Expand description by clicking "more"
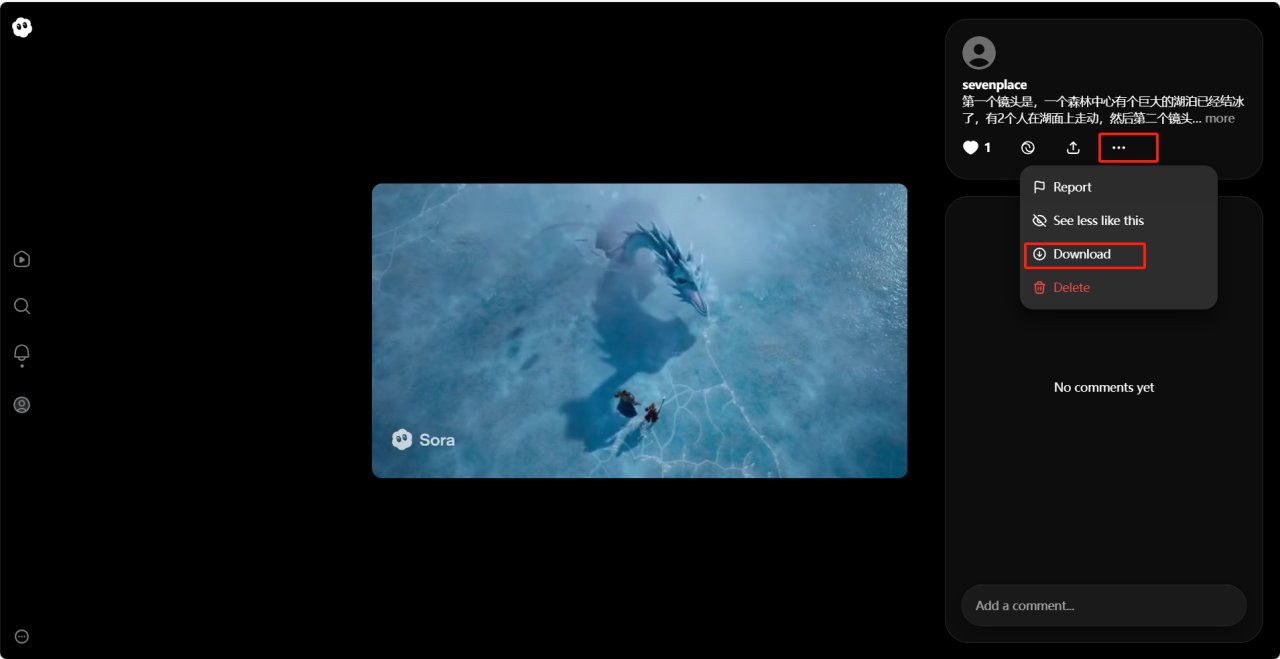The width and height of the screenshot is (1280, 659). pyautogui.click(x=1220, y=118)
